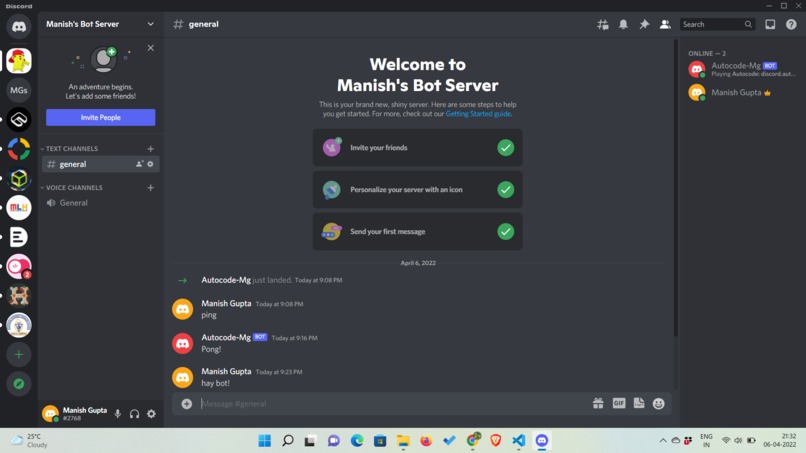Click Invite your friends card
This screenshot has width=806, height=453.
[x=417, y=148]
